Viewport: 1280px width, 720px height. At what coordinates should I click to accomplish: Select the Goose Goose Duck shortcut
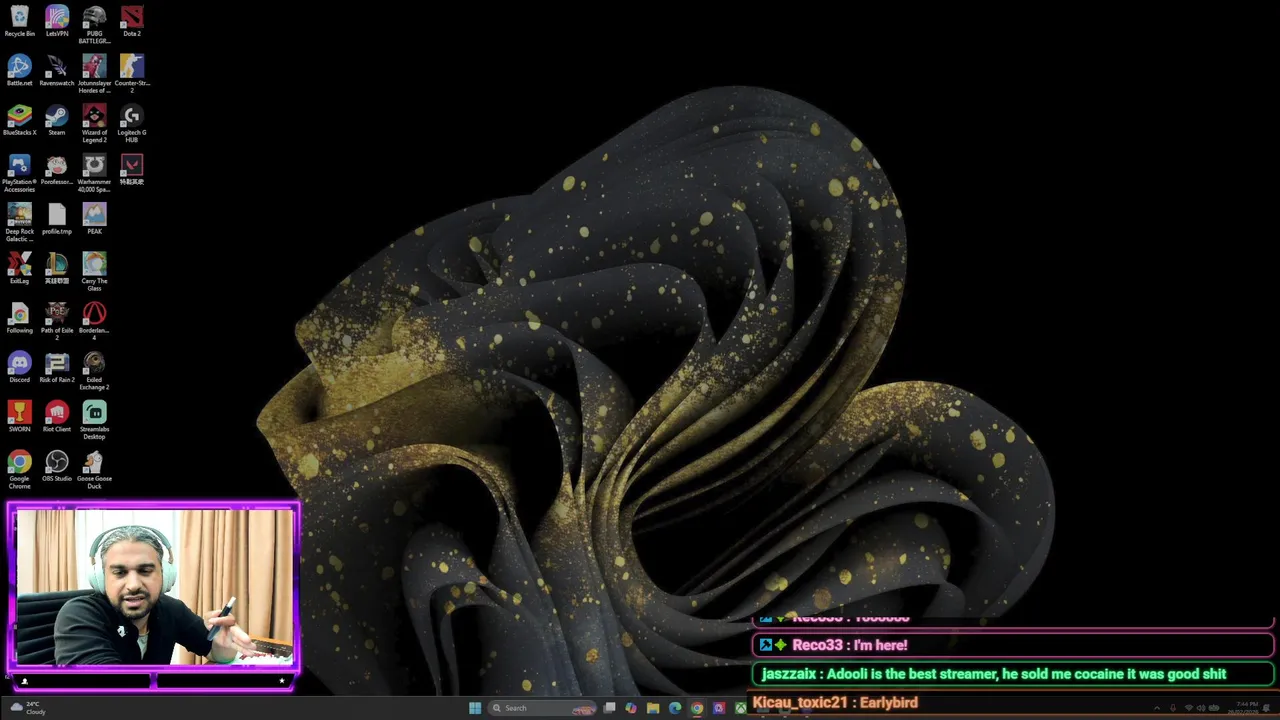94,470
